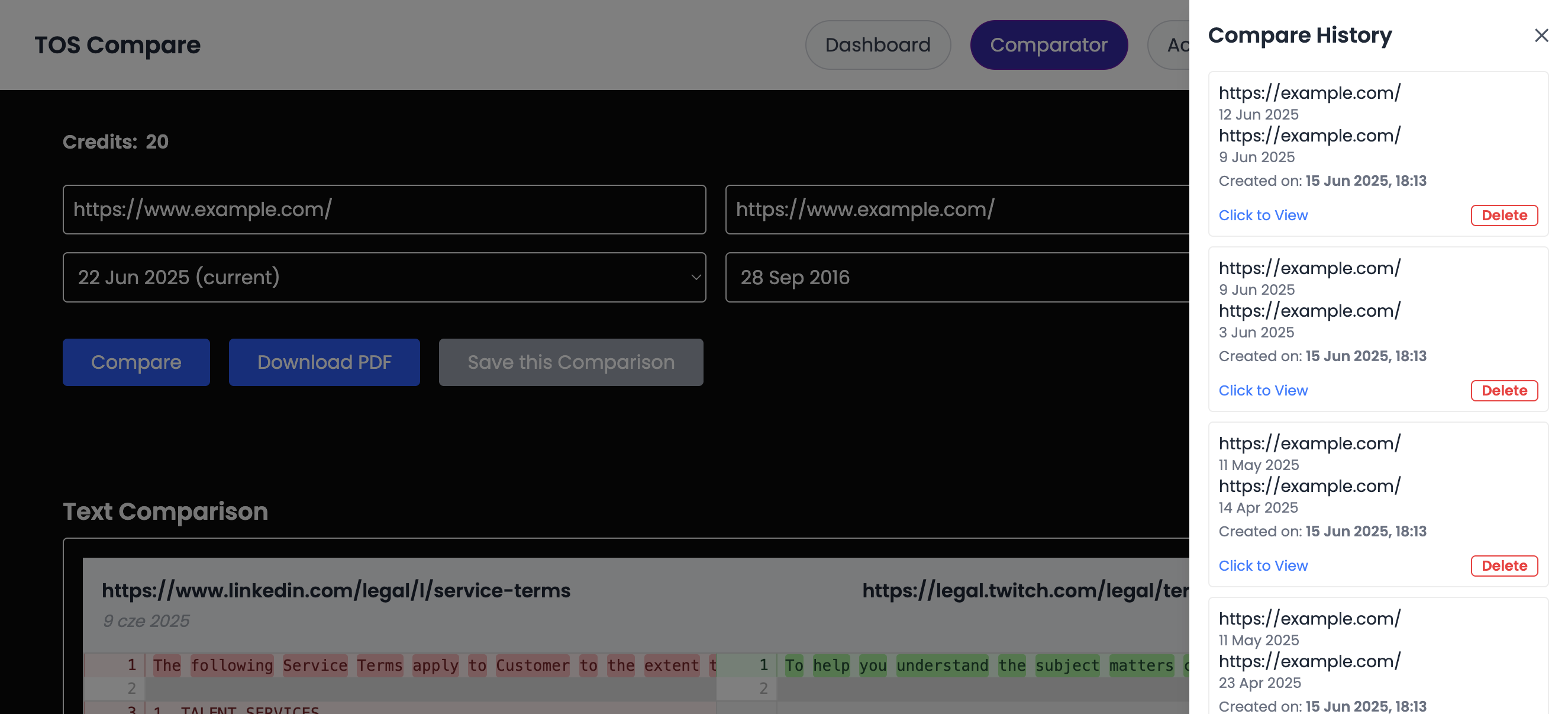The width and height of the screenshot is (1568, 714).
Task: Click the Compare History heading
Action: click(x=1299, y=36)
